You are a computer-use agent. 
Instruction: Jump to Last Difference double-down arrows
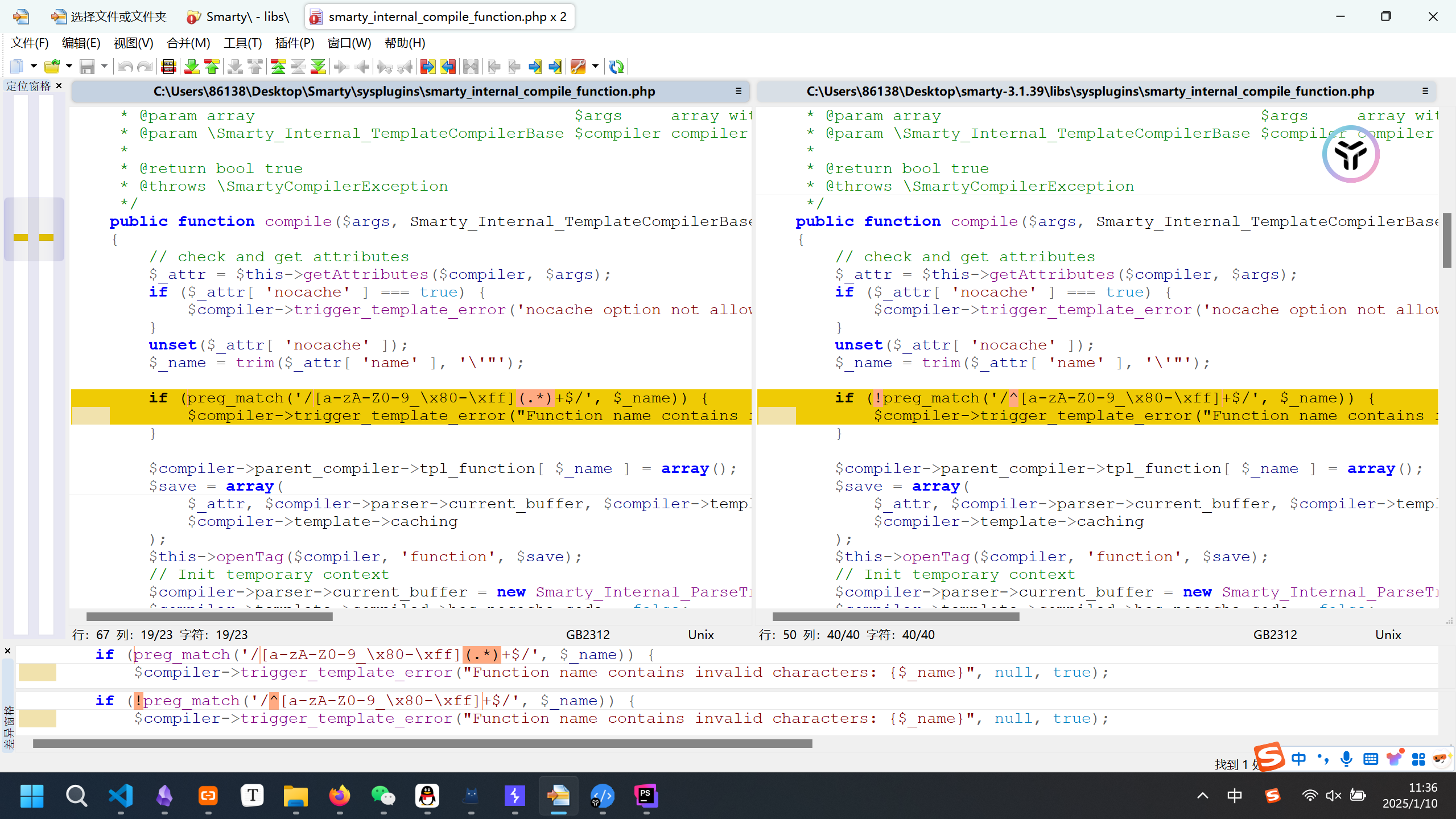click(x=319, y=67)
